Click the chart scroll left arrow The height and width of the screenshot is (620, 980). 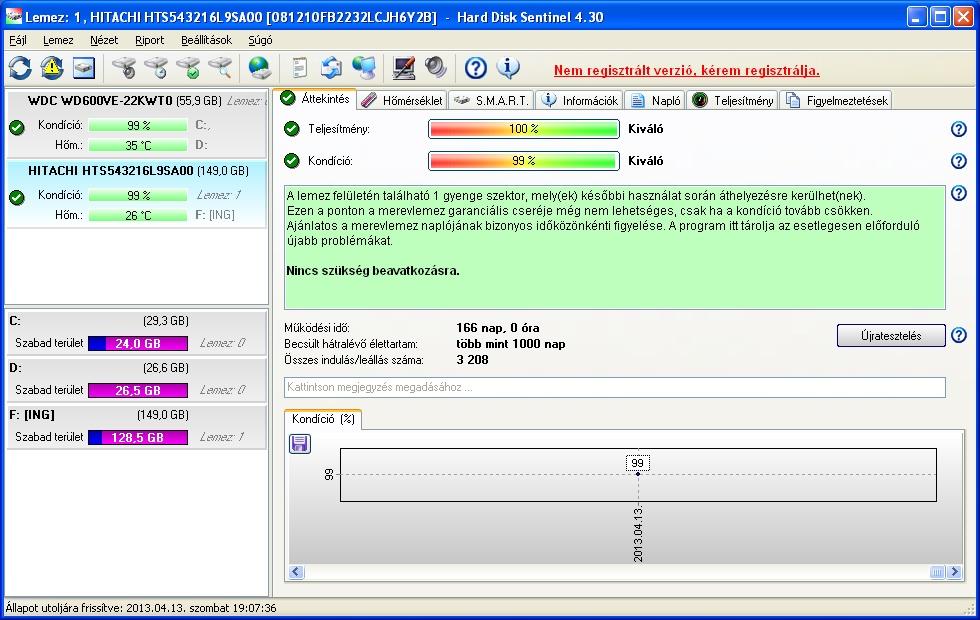click(x=296, y=571)
